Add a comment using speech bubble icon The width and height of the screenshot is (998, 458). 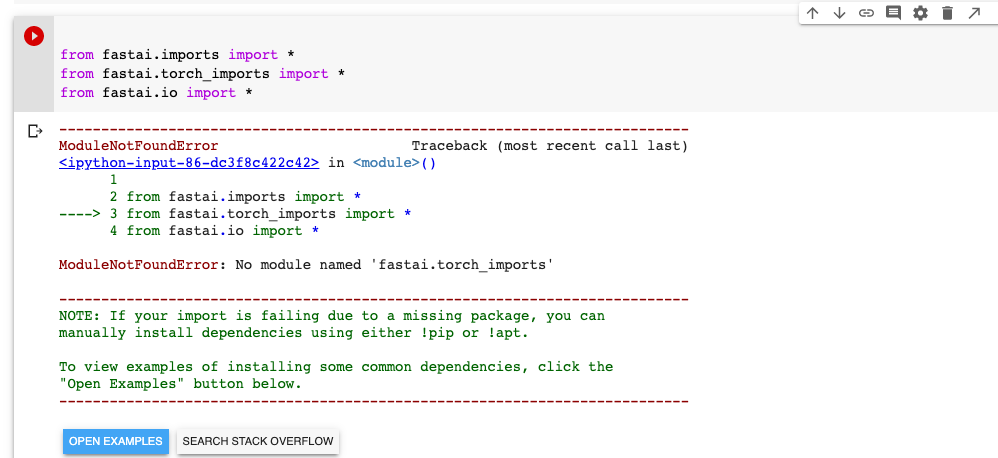coord(893,13)
